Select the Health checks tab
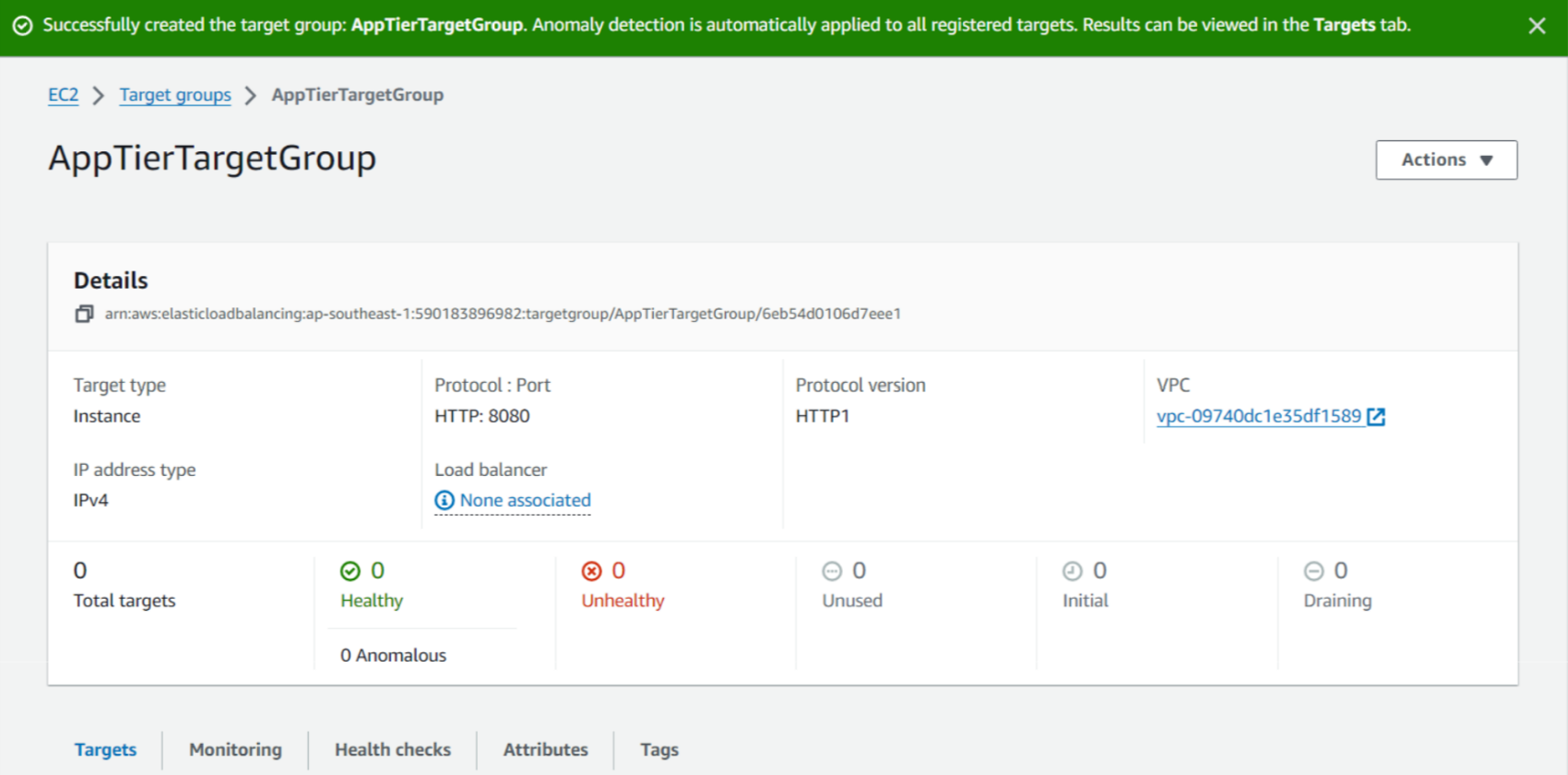Screen dimensions: 1568x775 393,750
